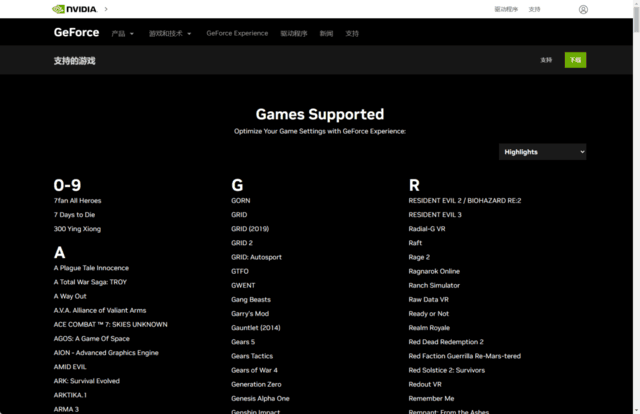Open ACE COMBAT 7: SKIES UNKNOWN
This screenshot has width=640, height=414.
(x=111, y=325)
